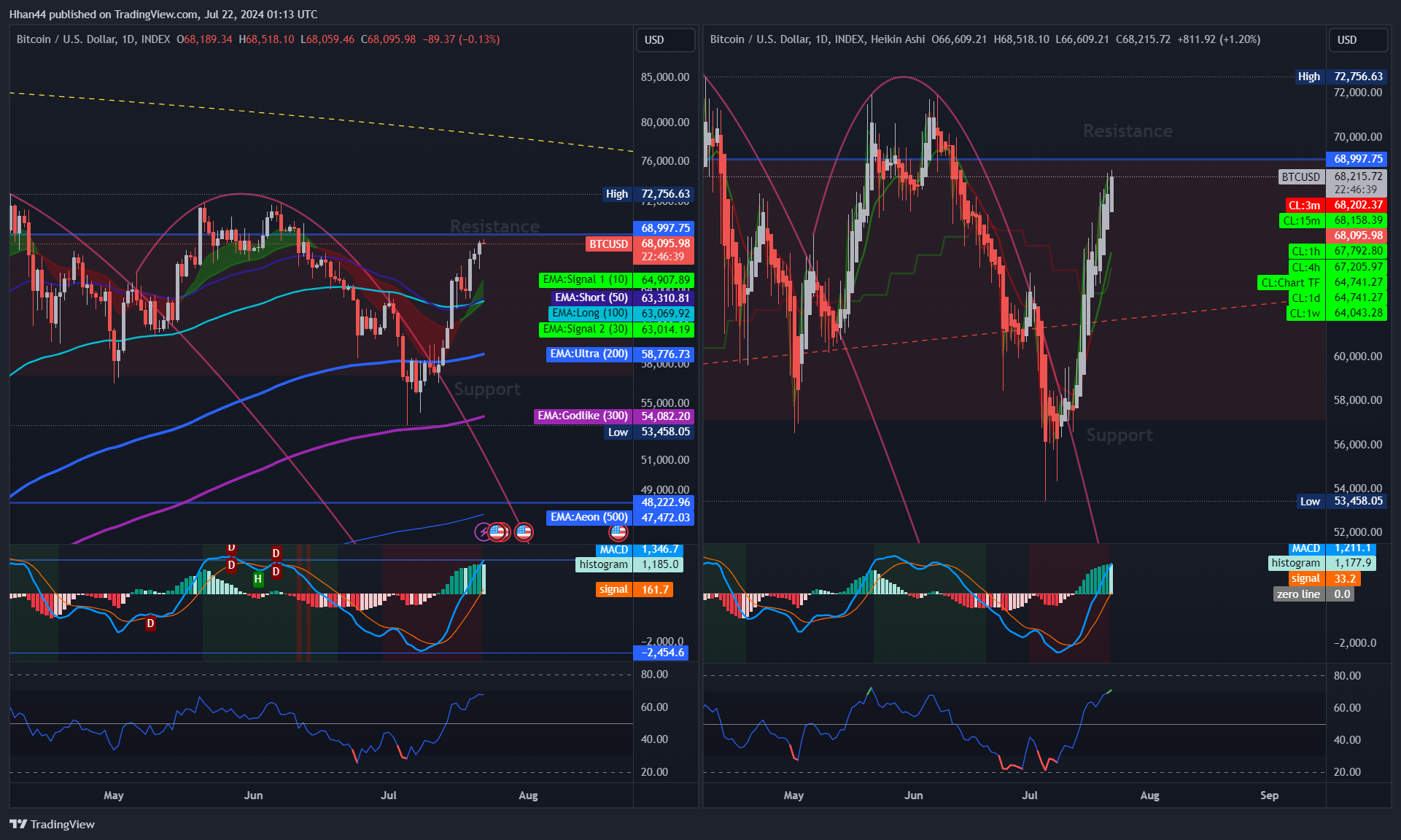Screen dimensions: 1401x840
Task: Select the EMA:Aeon (500) label
Action: tap(589, 517)
